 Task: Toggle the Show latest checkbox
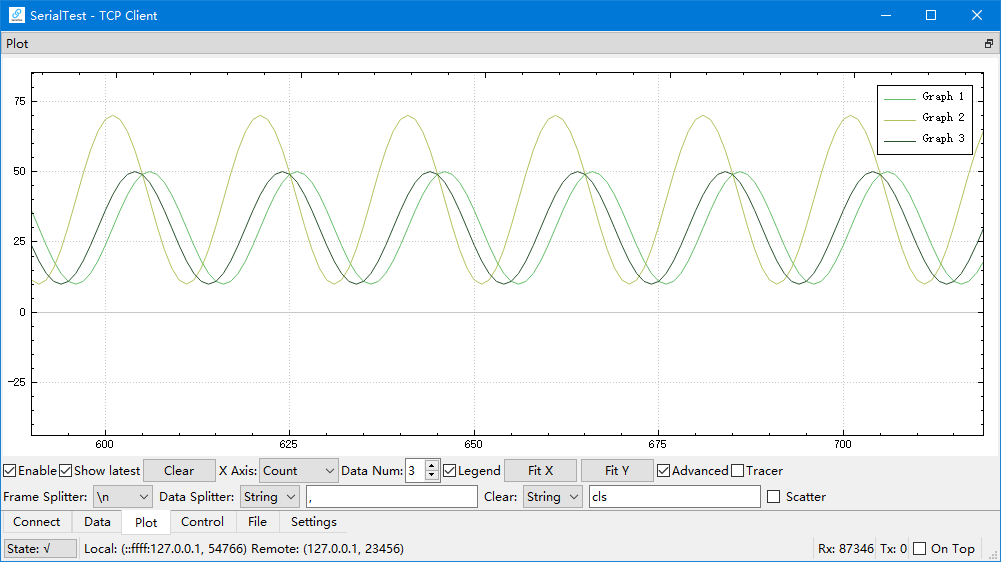click(66, 471)
